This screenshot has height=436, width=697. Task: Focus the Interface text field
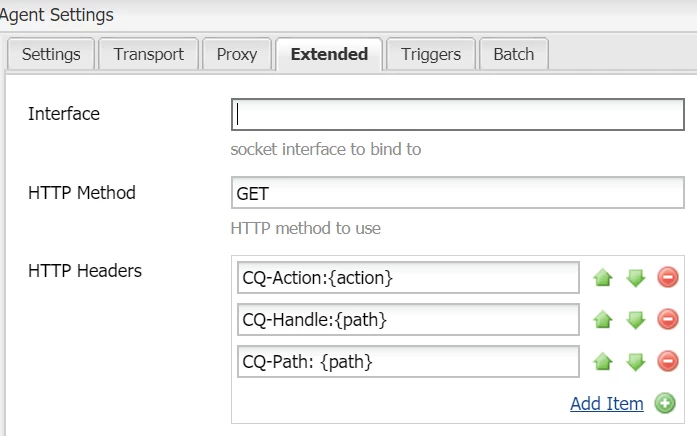pos(456,114)
